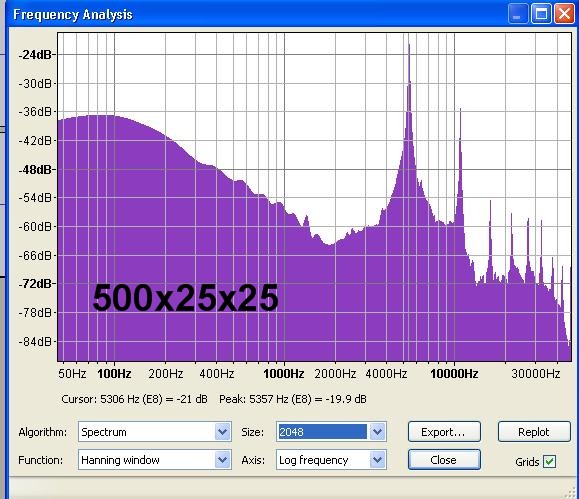Screen dimensions: 579x499
Task: Click the Export... button
Action: click(444, 431)
